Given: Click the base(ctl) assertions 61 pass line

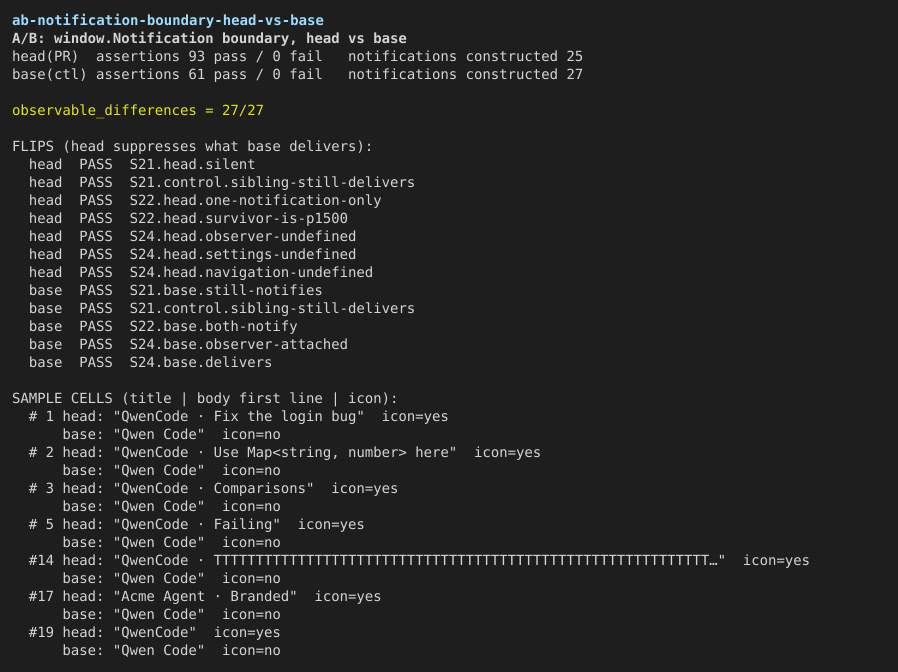Looking at the screenshot, I should coord(297,74).
